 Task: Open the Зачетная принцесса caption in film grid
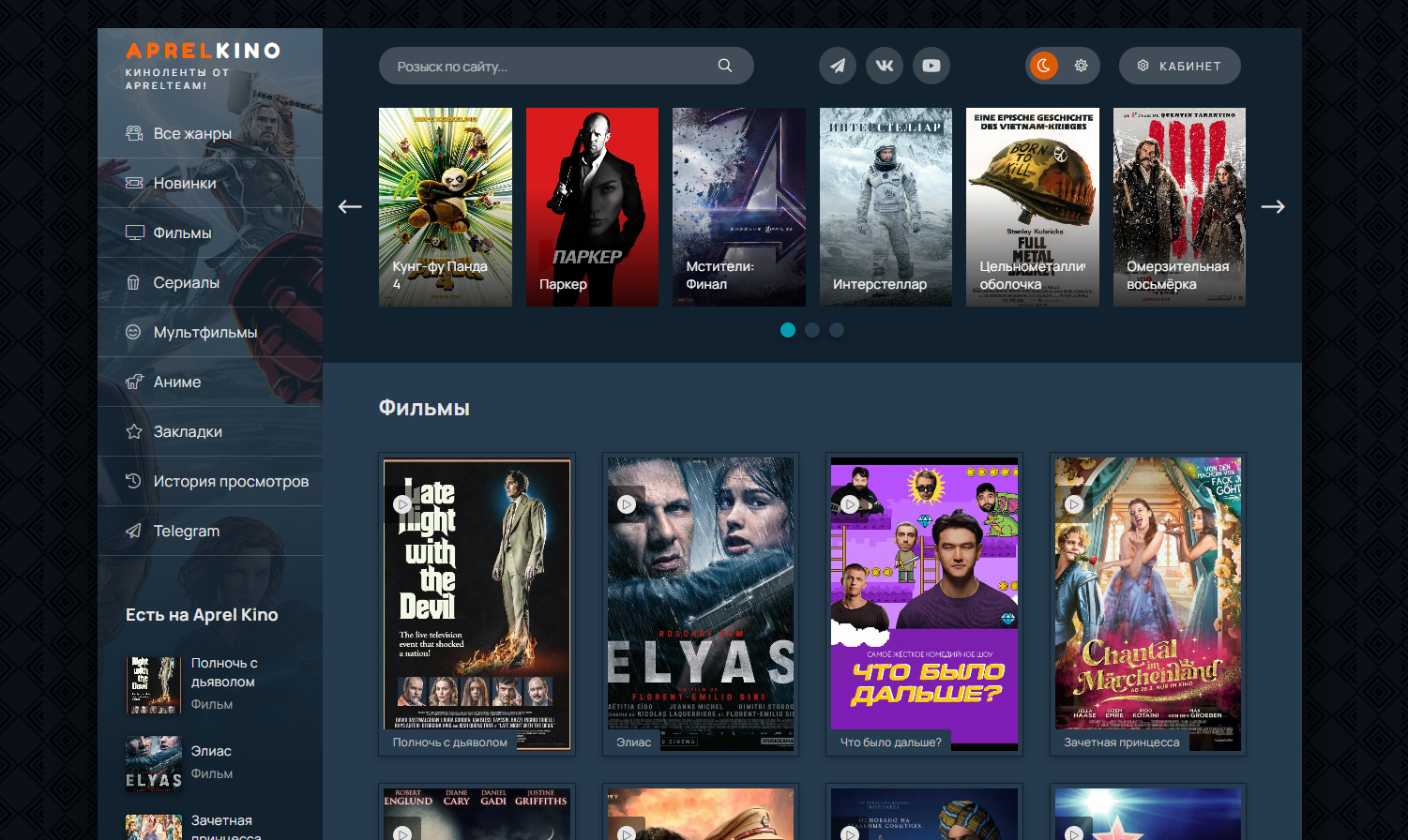(x=1122, y=742)
